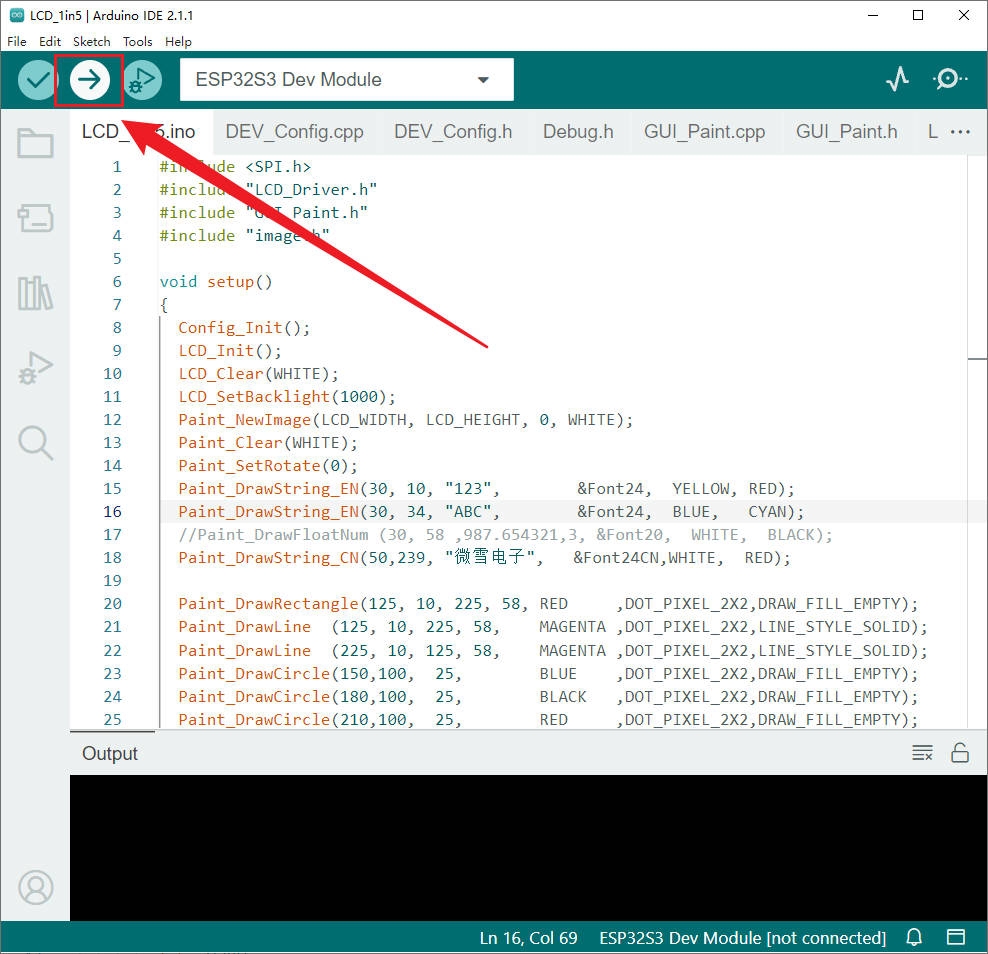Open the Serial Monitor
This screenshot has width=988, height=954.
tap(949, 79)
